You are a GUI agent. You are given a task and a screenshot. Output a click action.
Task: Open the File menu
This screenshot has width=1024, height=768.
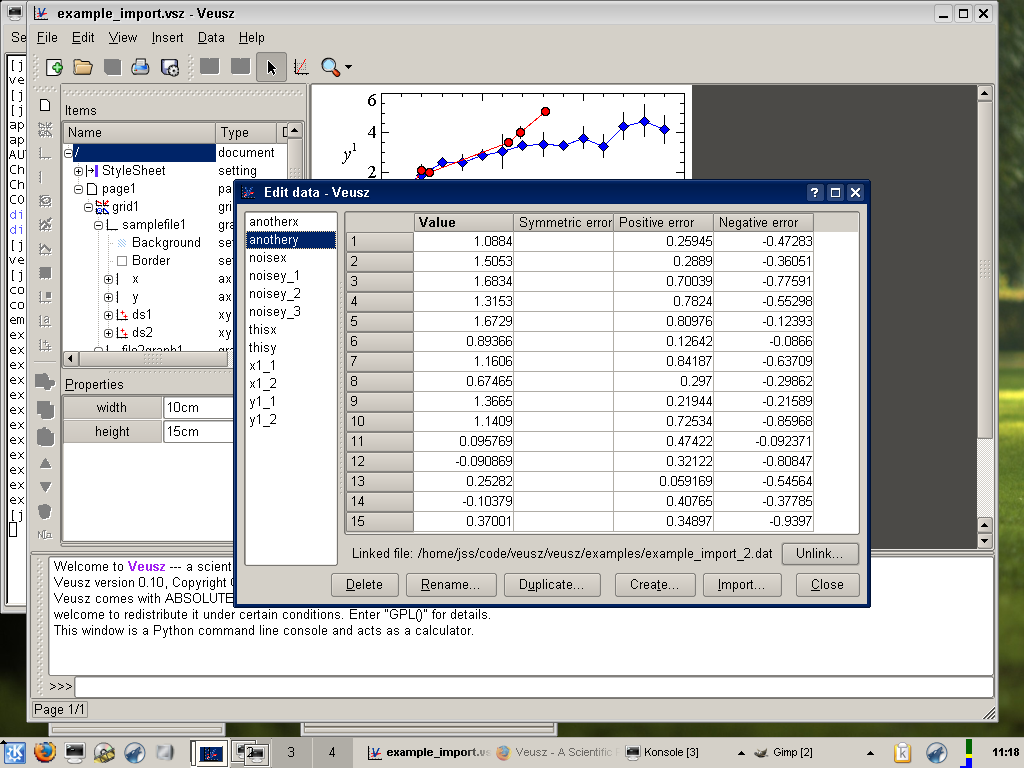(47, 38)
